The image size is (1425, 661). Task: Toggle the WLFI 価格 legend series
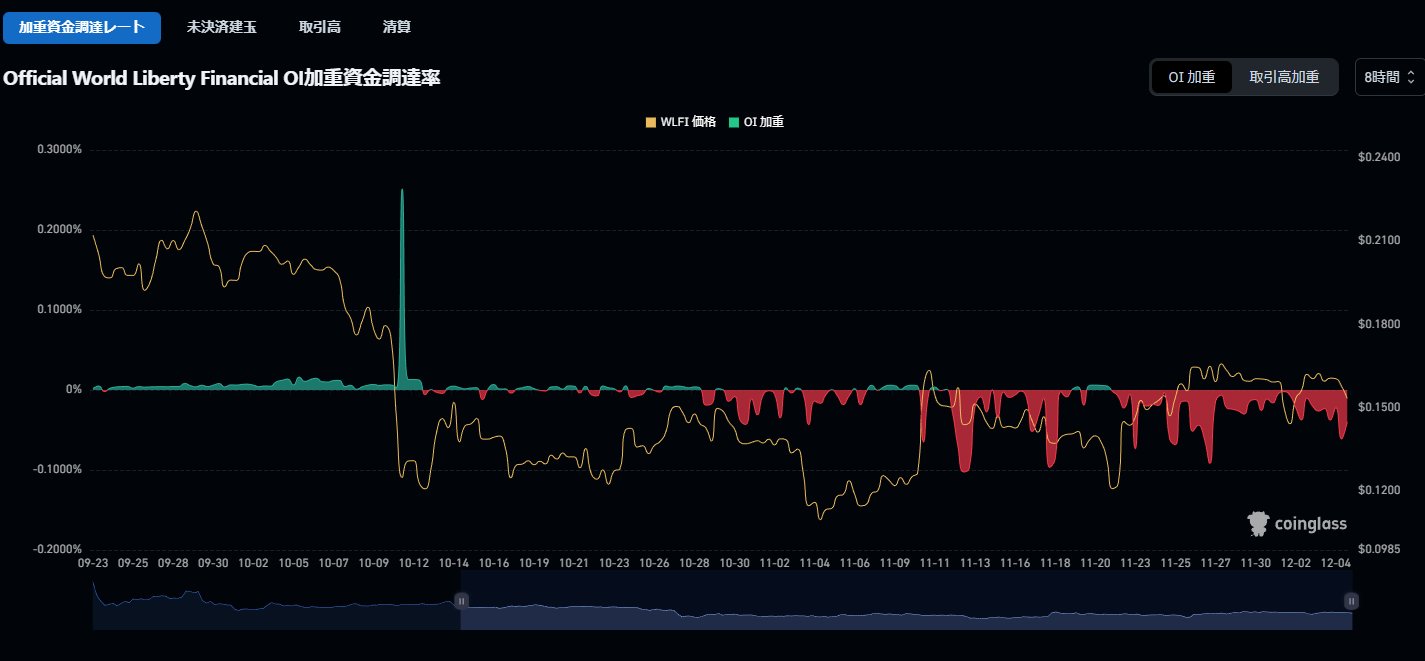pyautogui.click(x=680, y=122)
